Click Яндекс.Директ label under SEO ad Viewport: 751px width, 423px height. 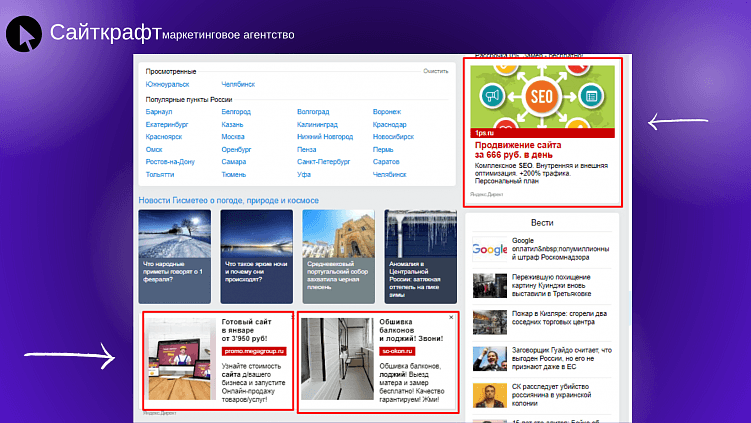[x=486, y=194]
